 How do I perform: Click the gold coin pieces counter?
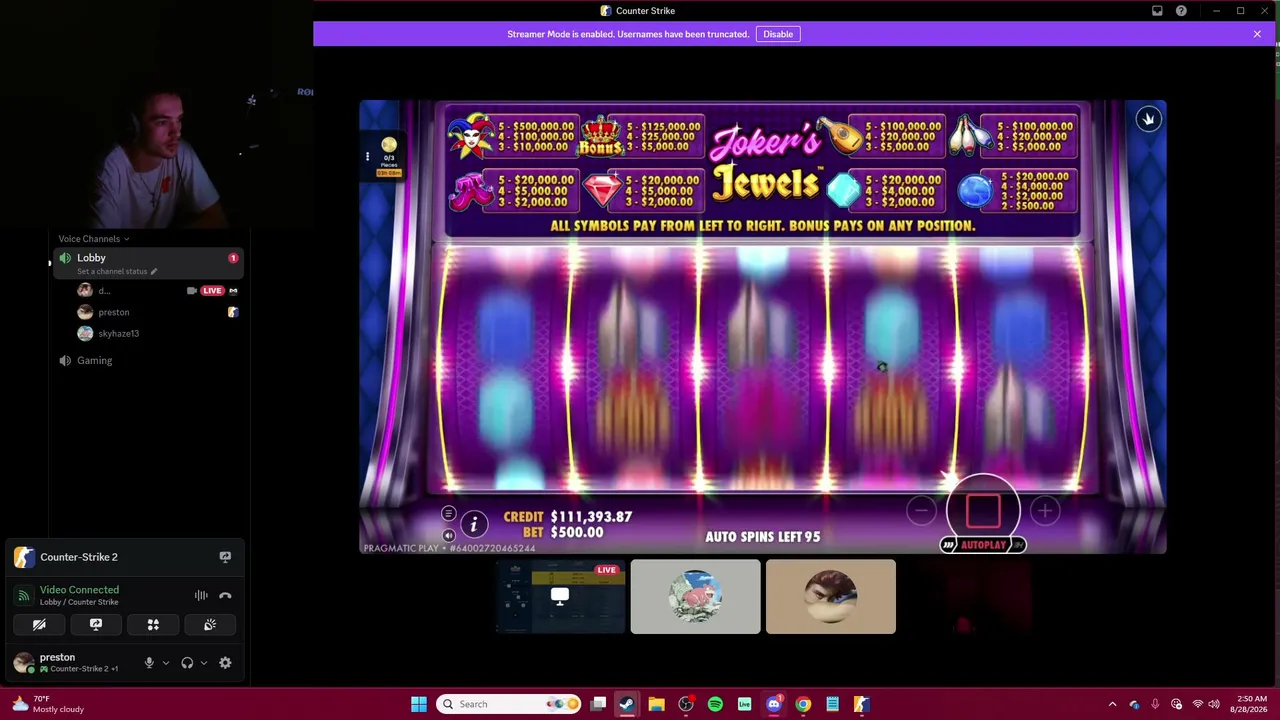389,157
